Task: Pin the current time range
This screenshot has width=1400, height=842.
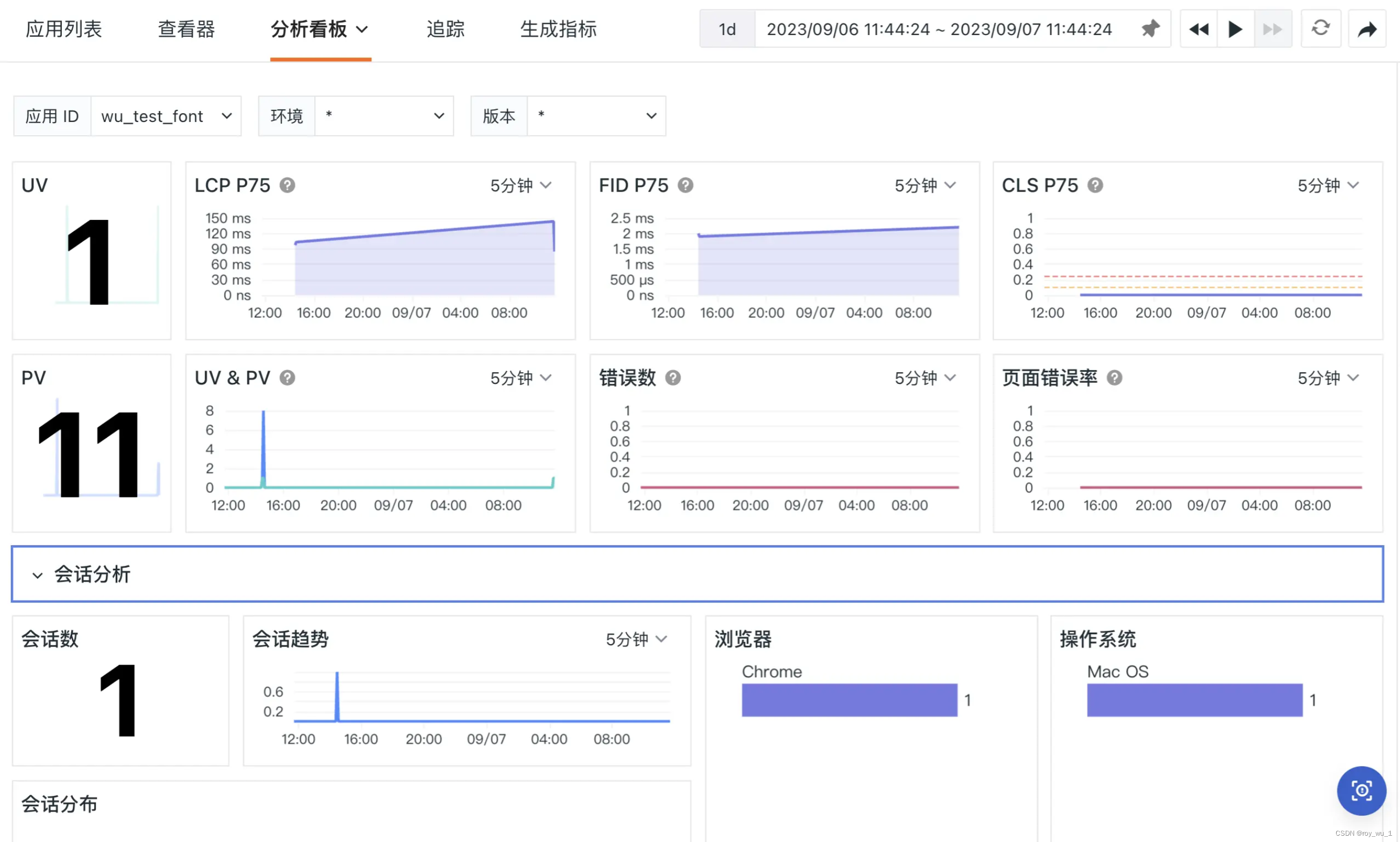Action: click(x=1150, y=29)
